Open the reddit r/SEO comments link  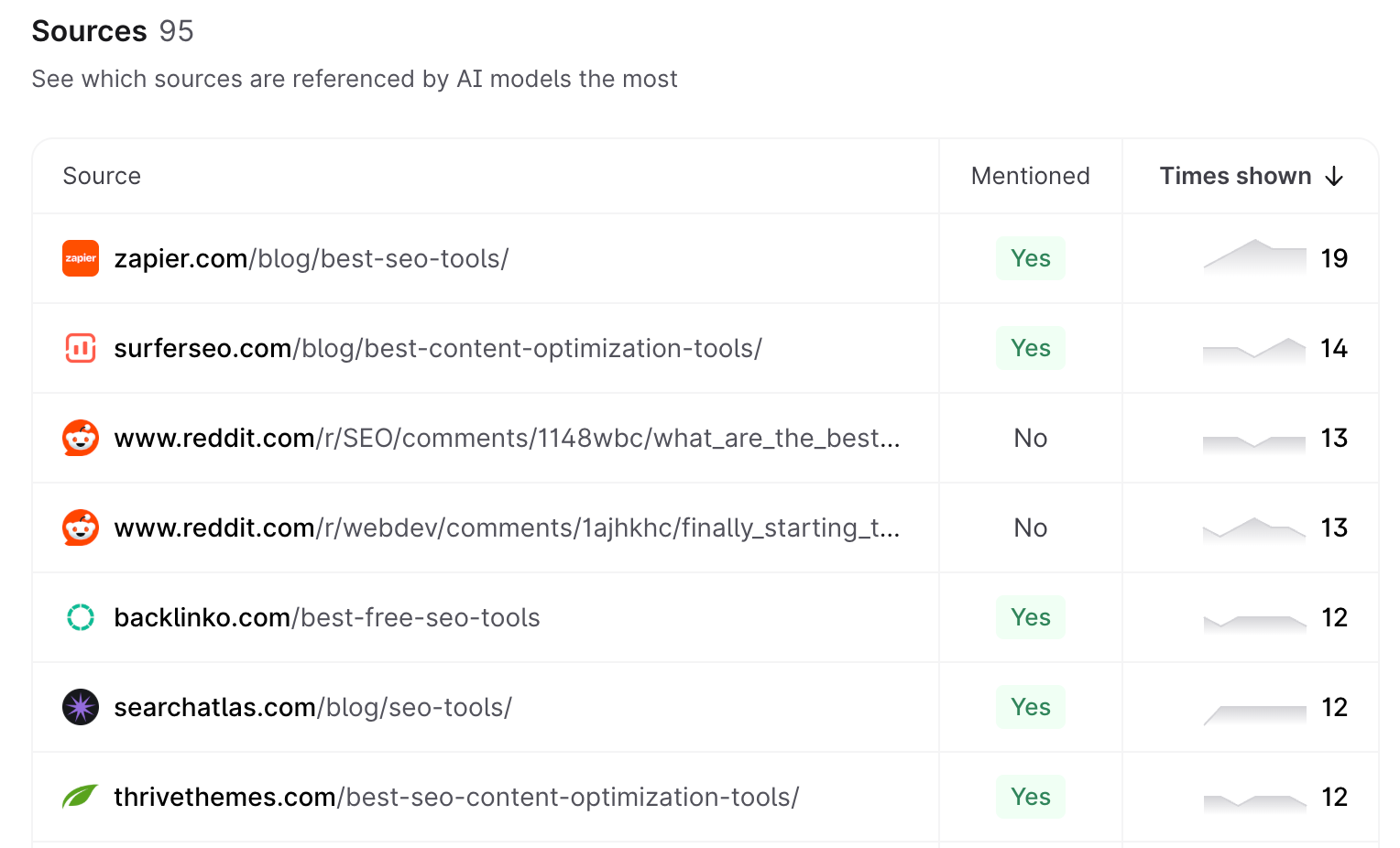(506, 439)
